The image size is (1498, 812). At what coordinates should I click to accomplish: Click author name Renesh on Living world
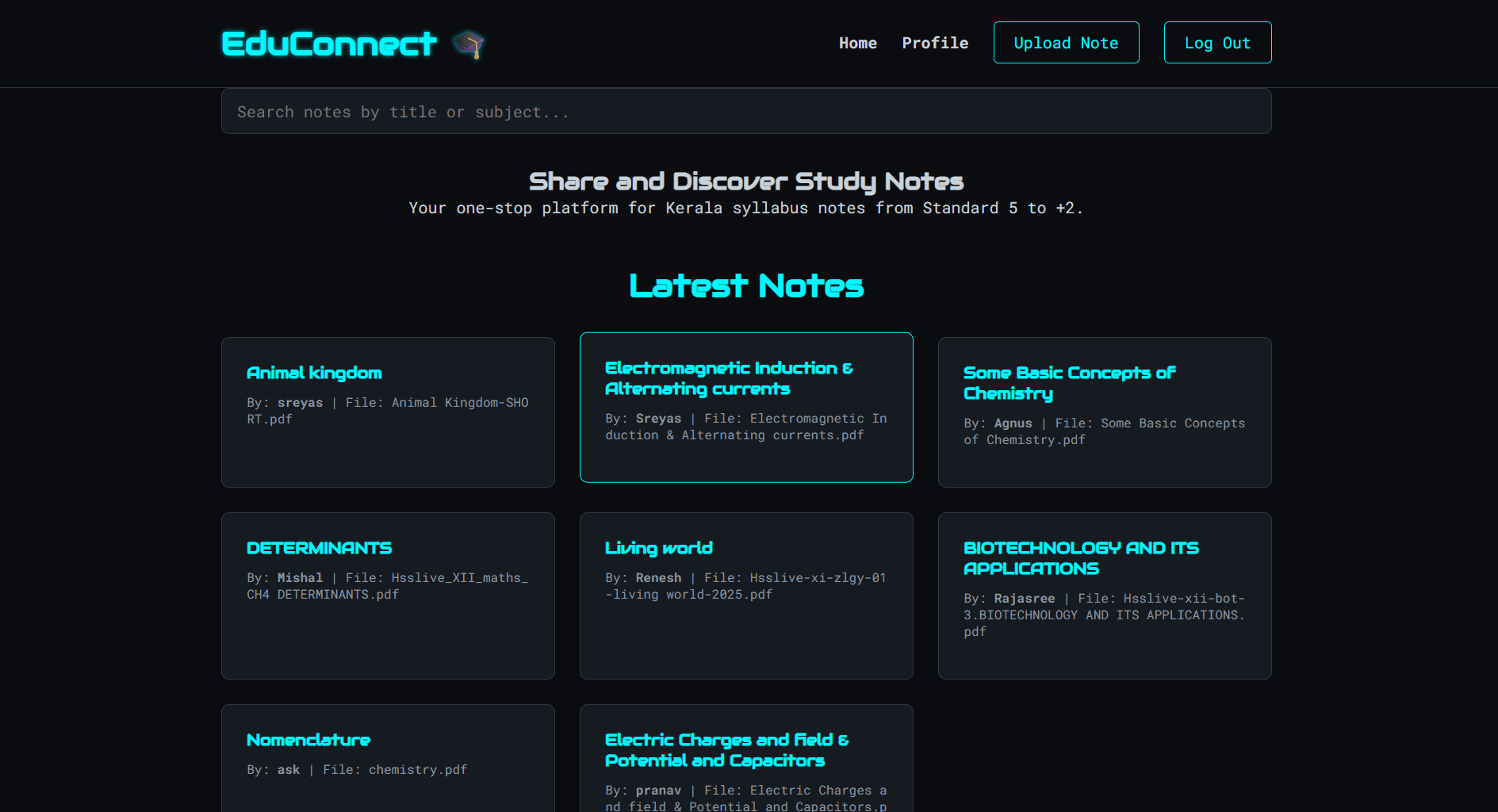pos(658,578)
